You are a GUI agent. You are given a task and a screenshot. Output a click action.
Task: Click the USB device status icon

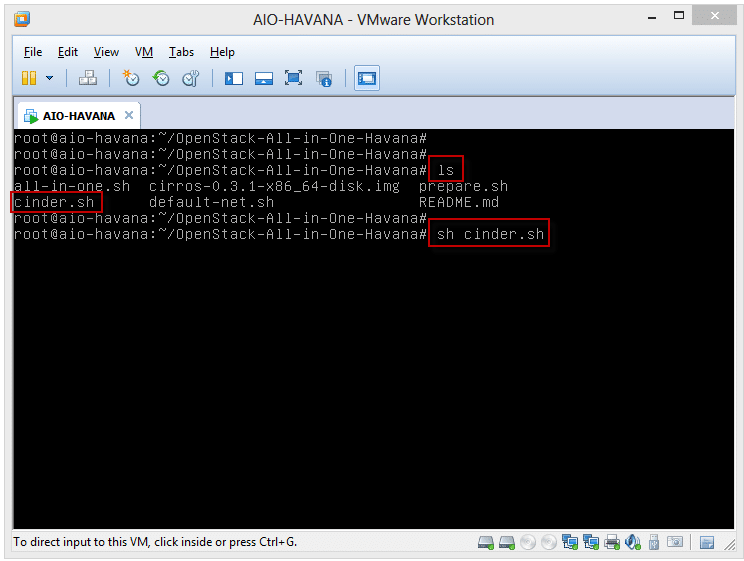pos(654,543)
